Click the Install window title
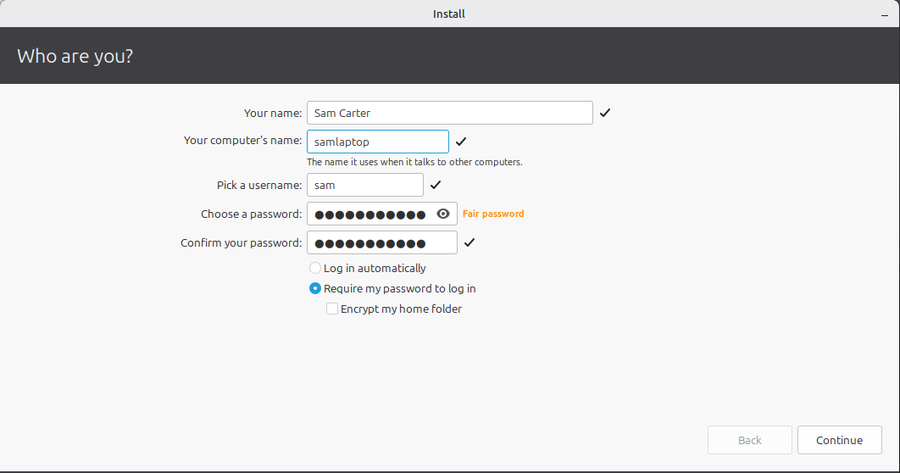This screenshot has width=900, height=473. tap(449, 14)
